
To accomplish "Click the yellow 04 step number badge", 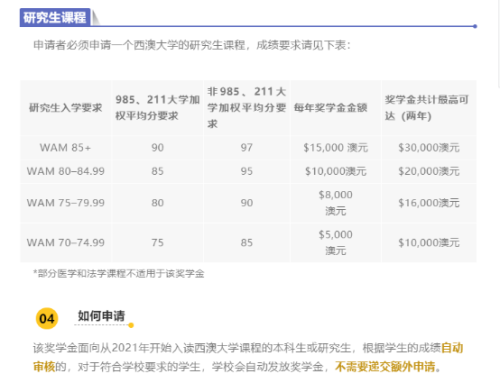I will (x=47, y=318).
